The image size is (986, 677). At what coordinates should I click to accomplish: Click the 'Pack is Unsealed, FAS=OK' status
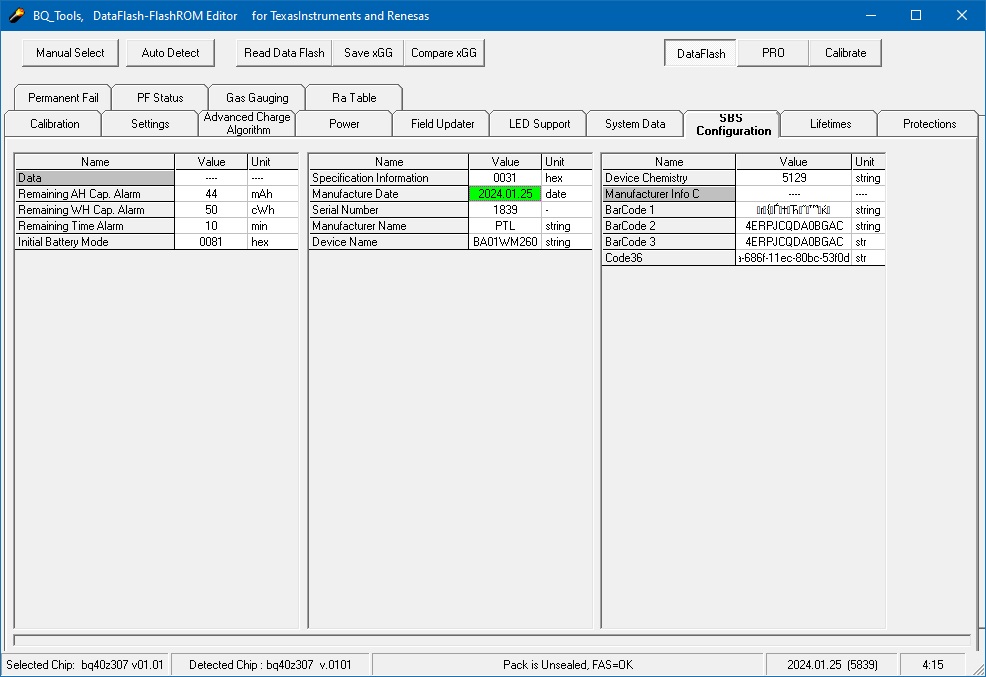(568, 664)
